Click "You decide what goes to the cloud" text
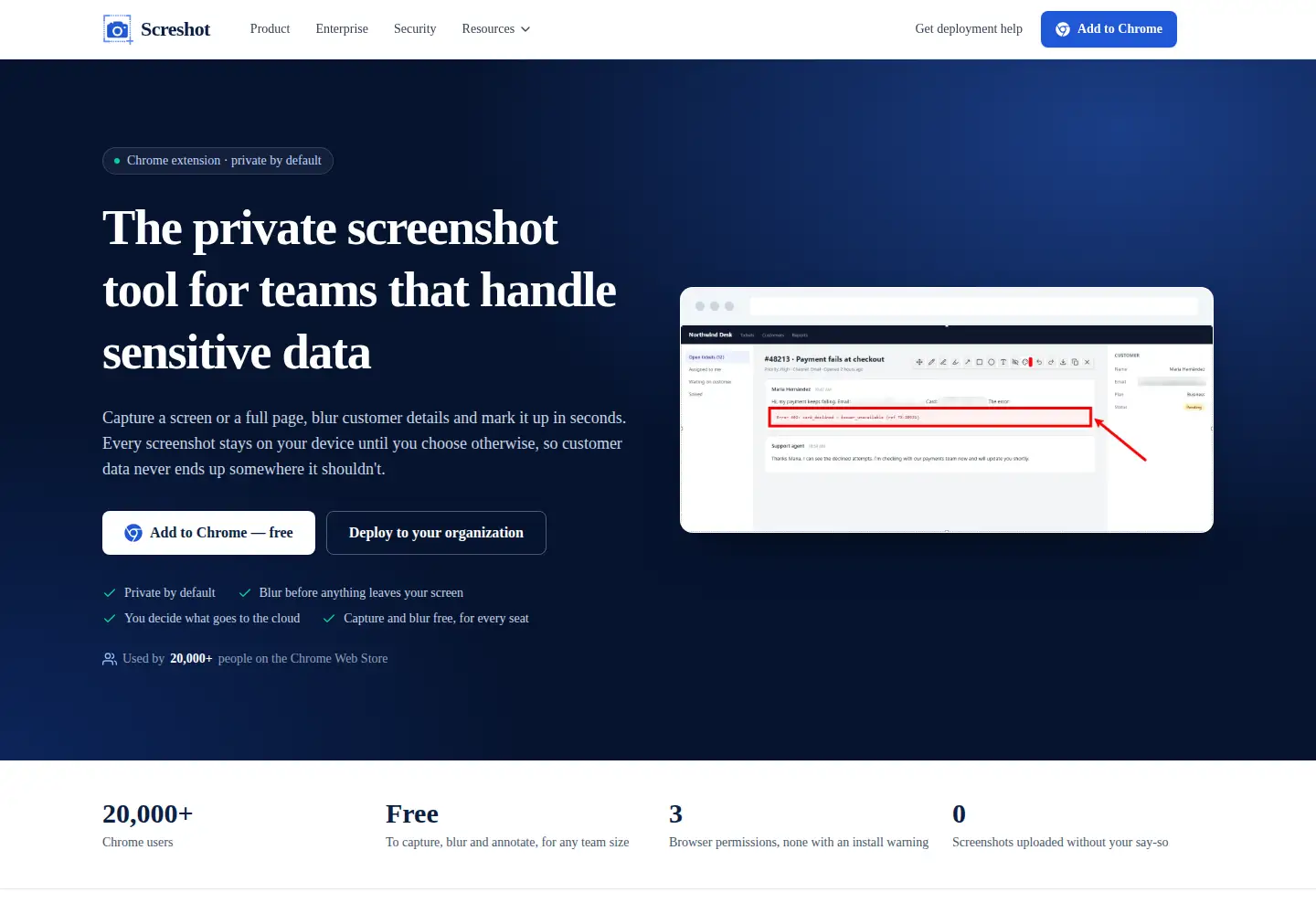1316x914 pixels. point(212,619)
